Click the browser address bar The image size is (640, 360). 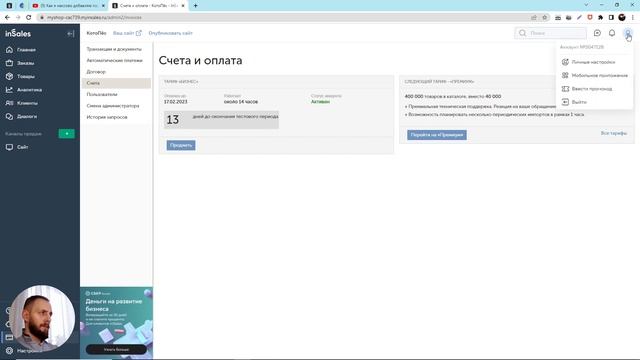tap(286, 18)
